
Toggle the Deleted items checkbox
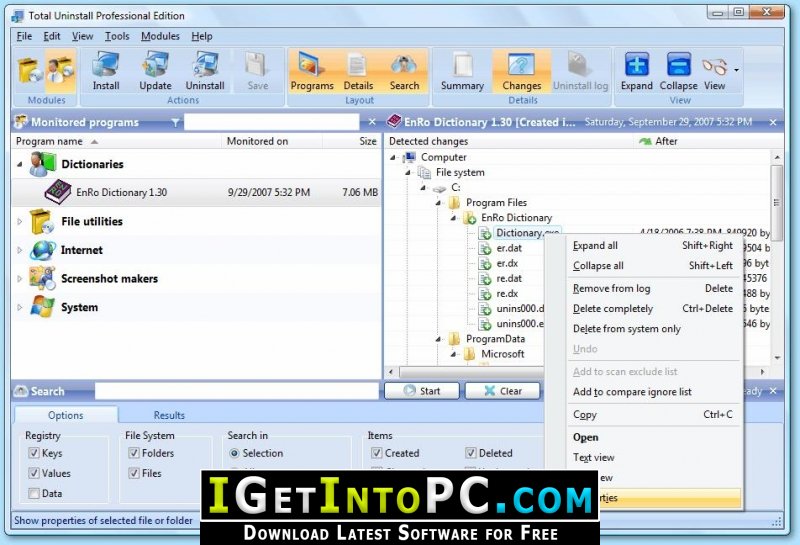(x=470, y=453)
